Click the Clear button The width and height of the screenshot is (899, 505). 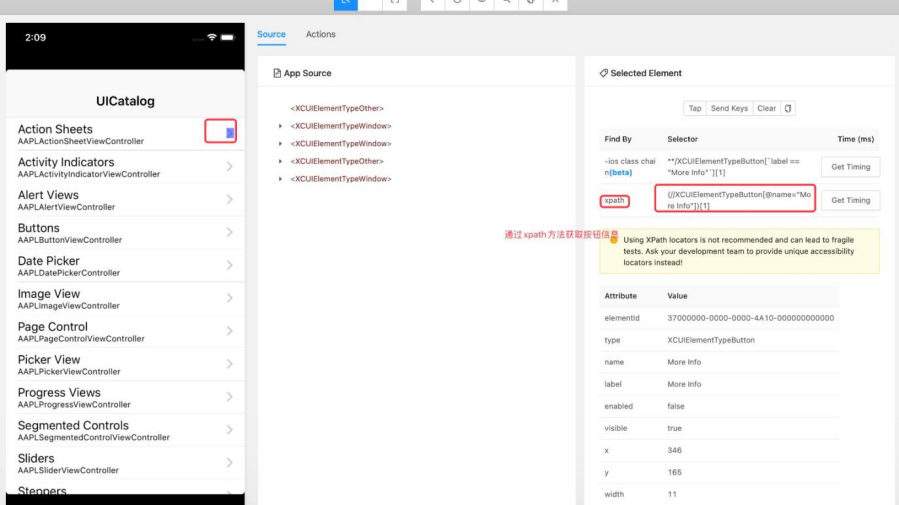(766, 108)
